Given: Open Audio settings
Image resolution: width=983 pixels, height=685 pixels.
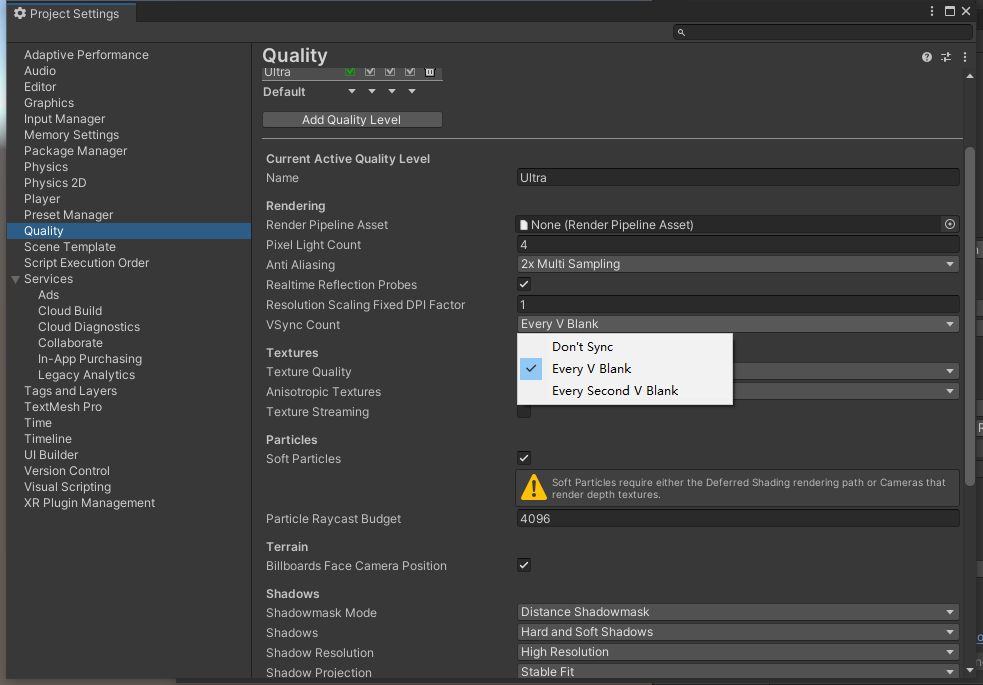Looking at the screenshot, I should [x=39, y=71].
